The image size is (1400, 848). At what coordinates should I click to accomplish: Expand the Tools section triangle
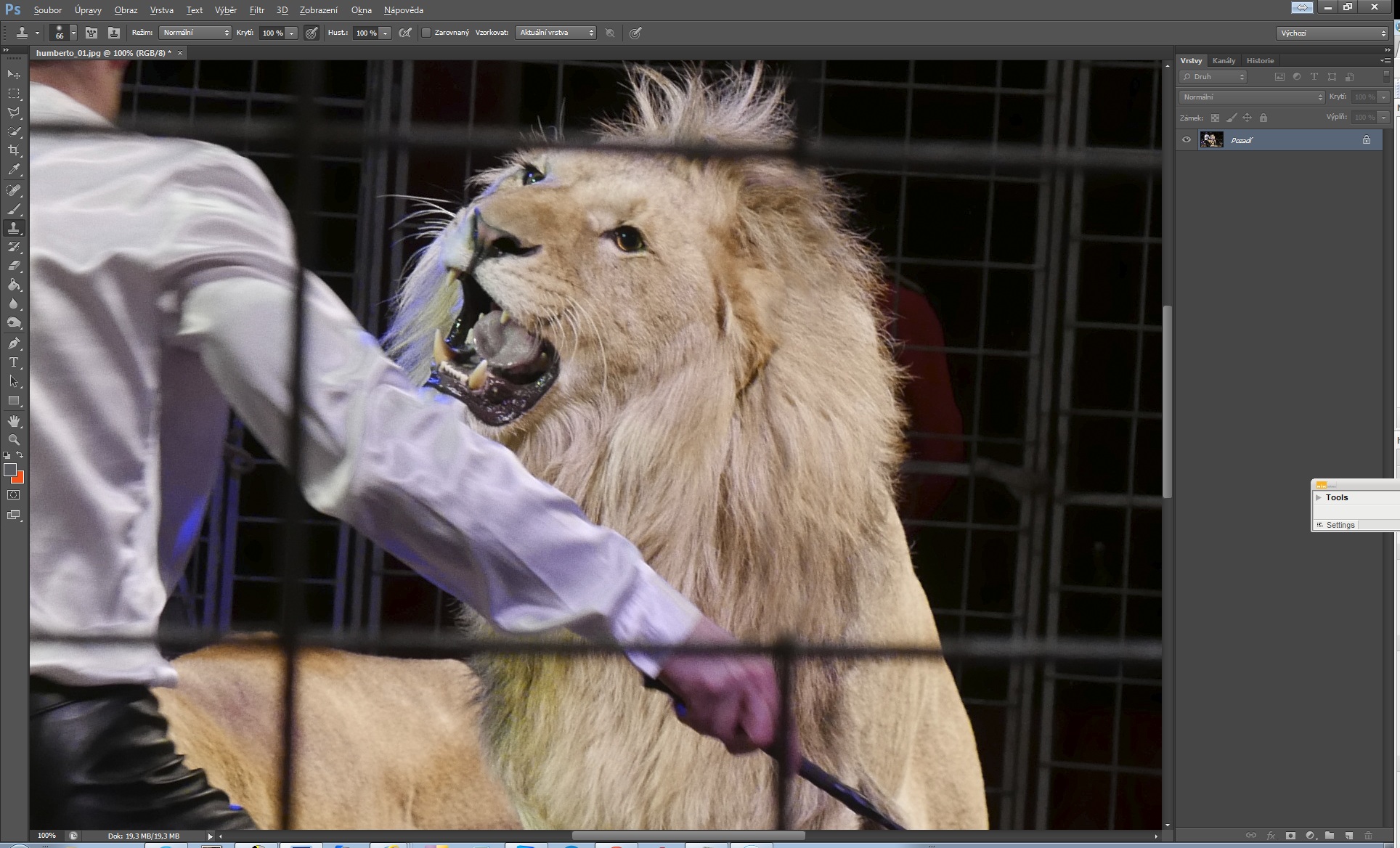click(1319, 497)
